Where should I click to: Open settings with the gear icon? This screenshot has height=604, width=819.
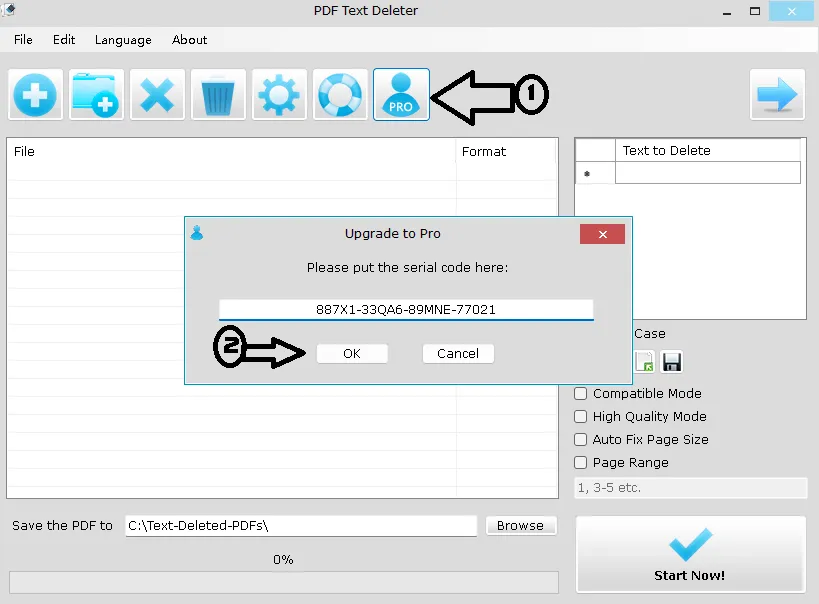point(279,96)
